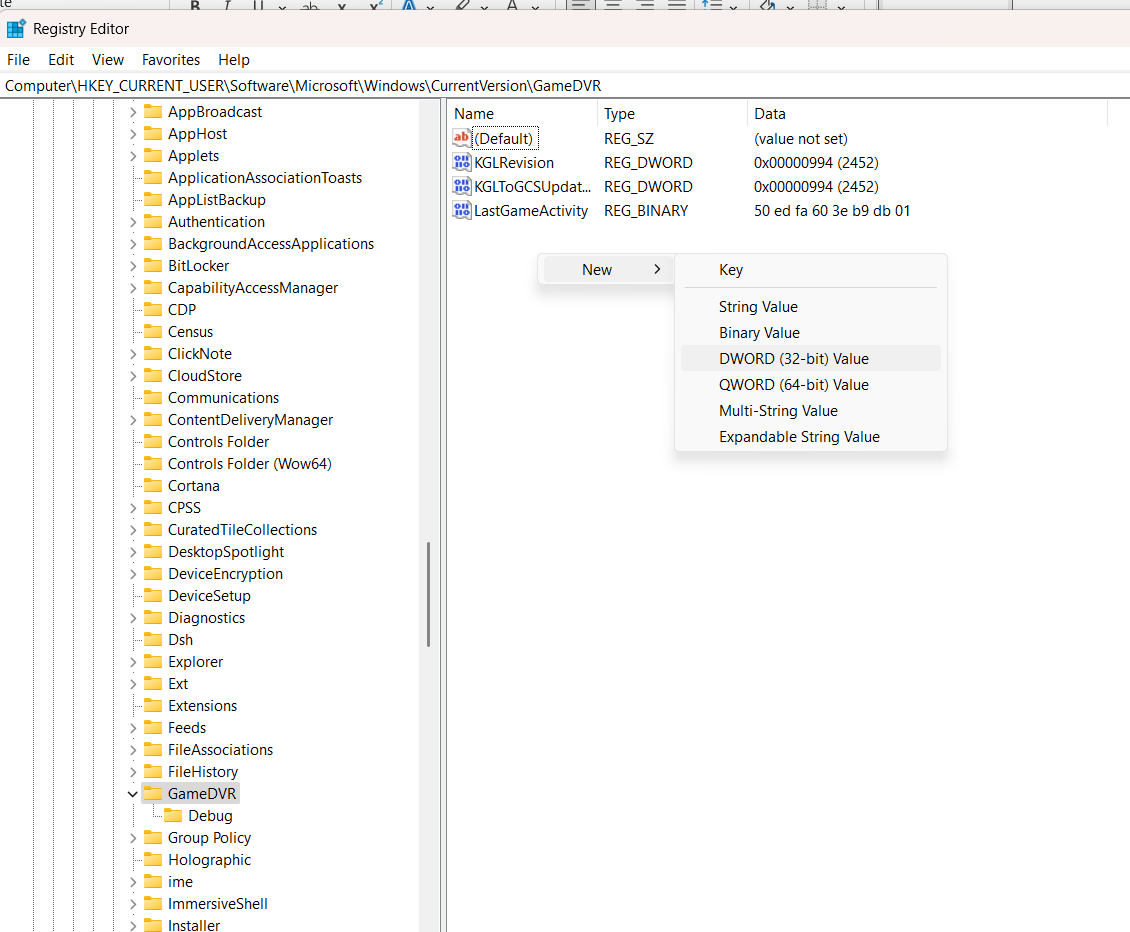Click the Group Policy folder icon
Image resolution: width=1130 pixels, height=932 pixels.
click(x=153, y=838)
